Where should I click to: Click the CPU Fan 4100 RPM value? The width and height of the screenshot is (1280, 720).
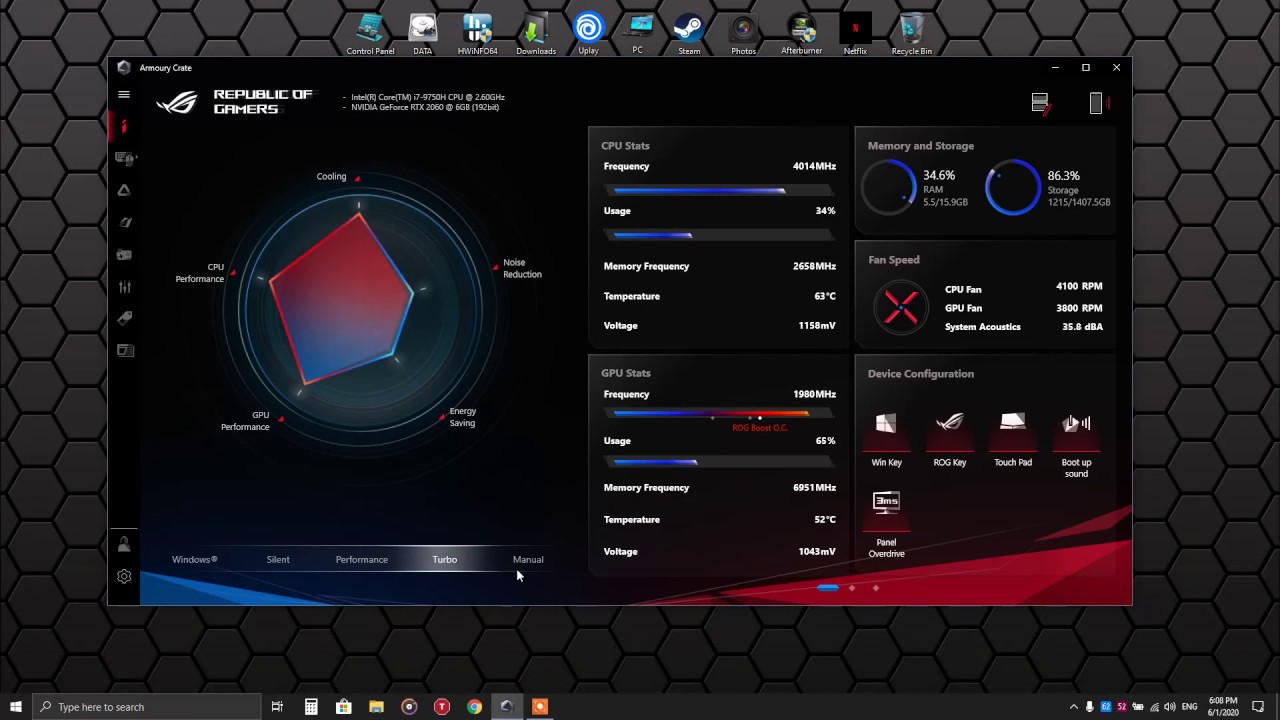tap(1079, 286)
